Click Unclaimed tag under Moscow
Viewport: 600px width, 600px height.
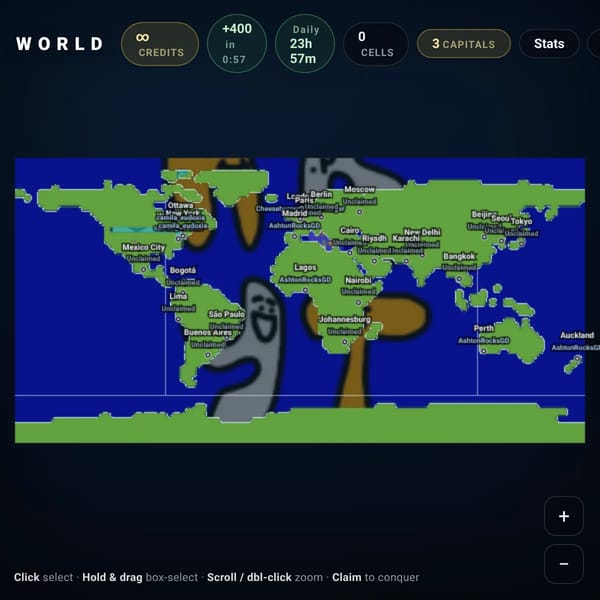click(359, 201)
